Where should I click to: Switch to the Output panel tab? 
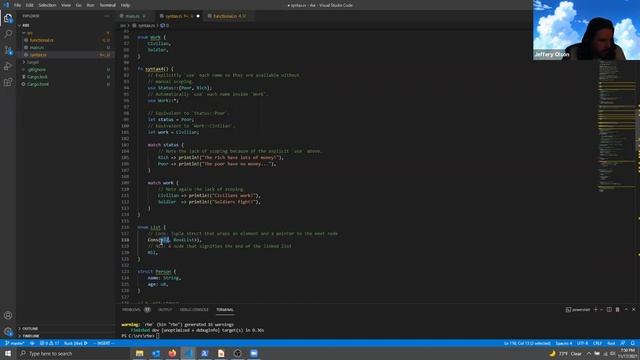coord(165,310)
